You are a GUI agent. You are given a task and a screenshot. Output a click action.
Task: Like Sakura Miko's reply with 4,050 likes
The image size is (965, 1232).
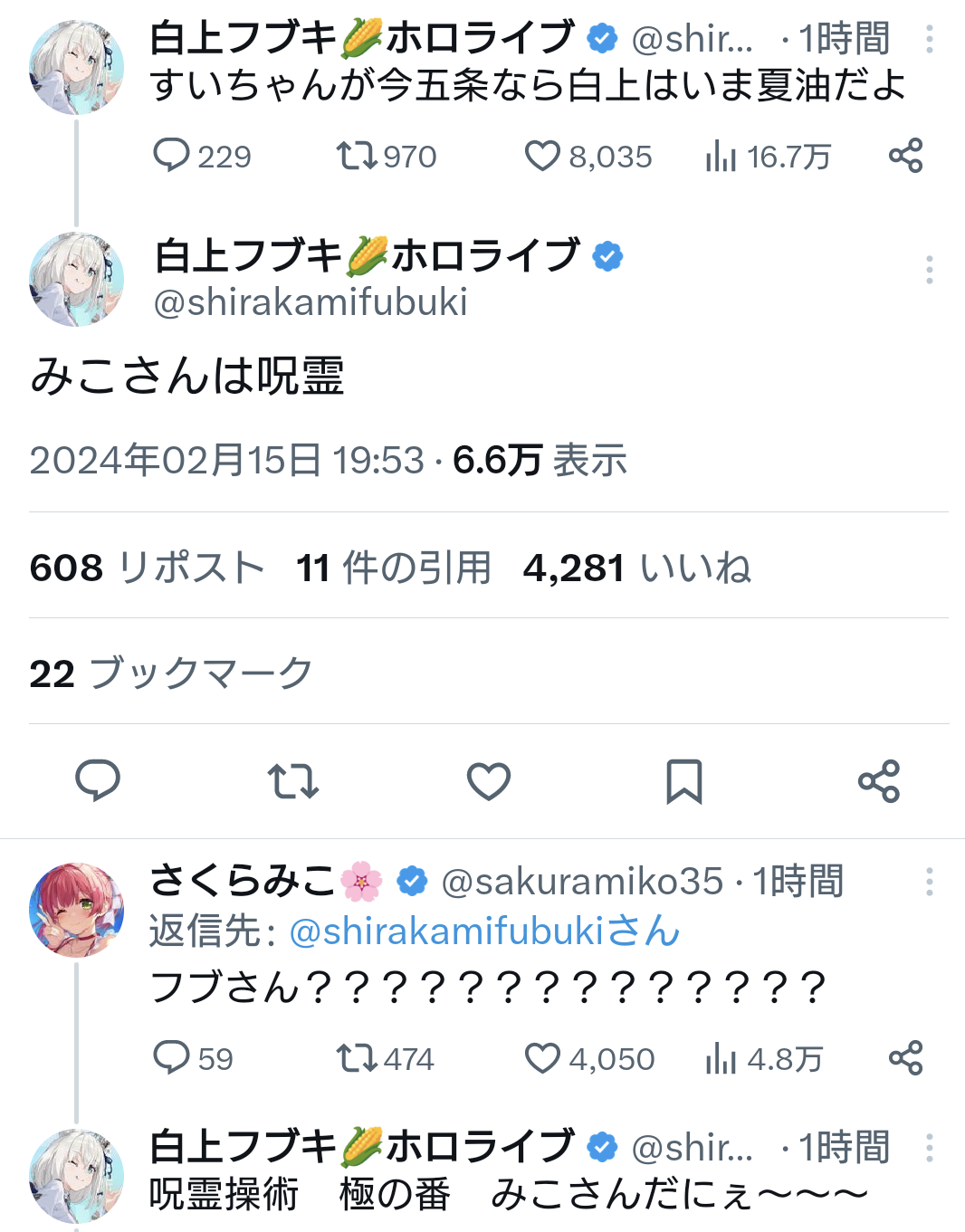(x=542, y=1058)
